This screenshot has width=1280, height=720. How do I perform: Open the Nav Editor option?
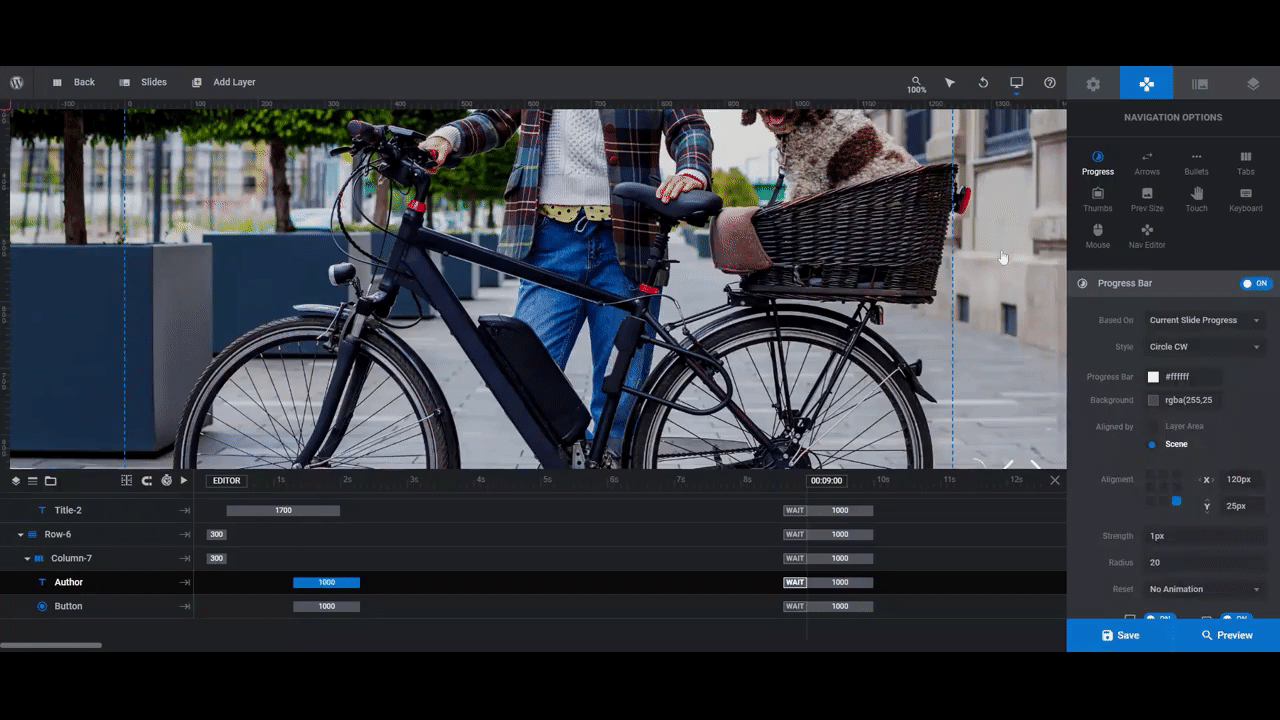(x=1147, y=236)
